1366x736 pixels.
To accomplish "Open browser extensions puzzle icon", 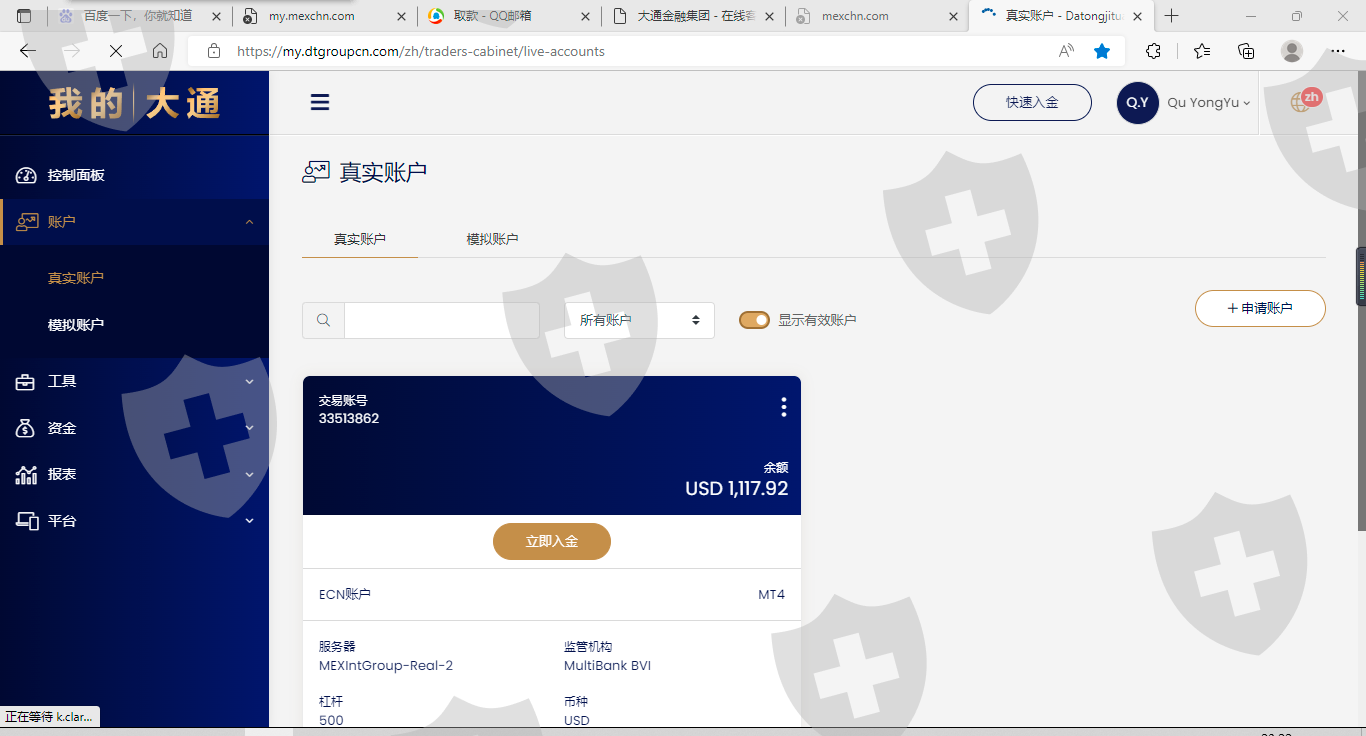I will click(1153, 51).
